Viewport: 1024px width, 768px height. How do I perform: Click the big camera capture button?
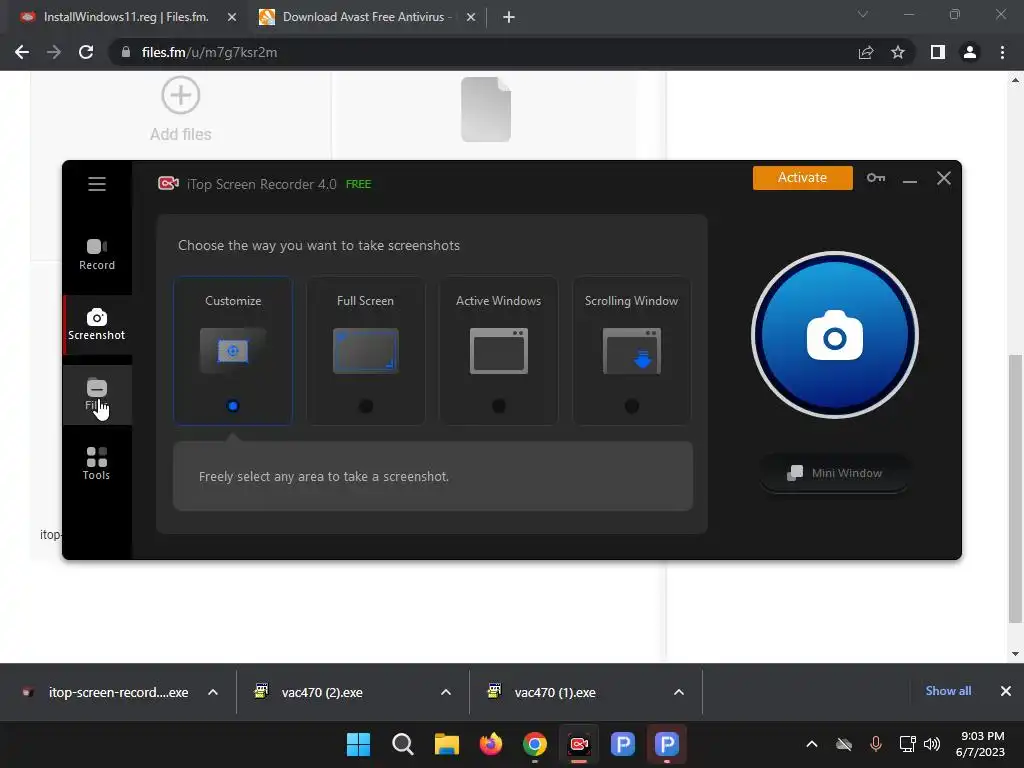coord(835,335)
